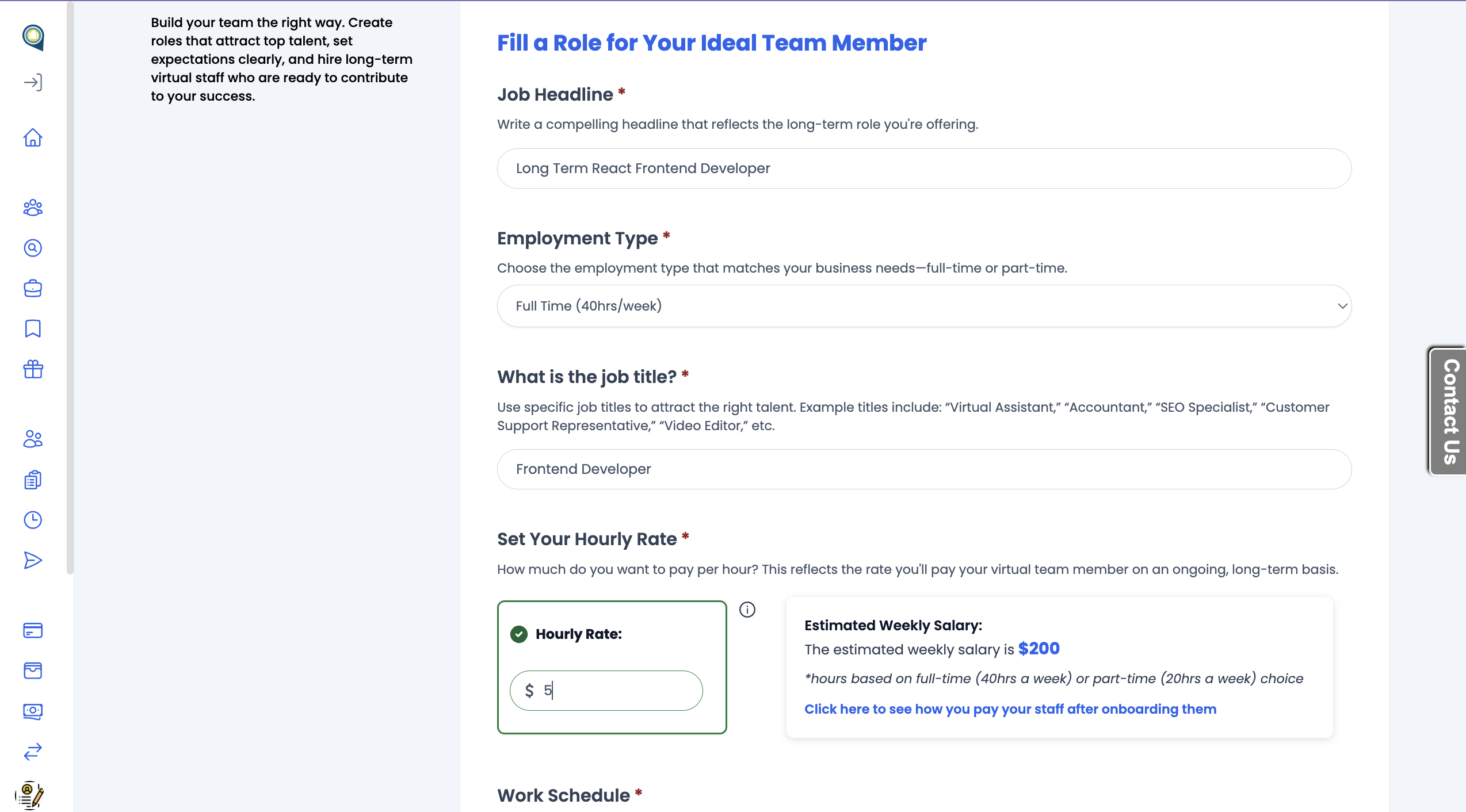The height and width of the screenshot is (812, 1466).
Task: Click the job title input field
Action: coord(924,469)
